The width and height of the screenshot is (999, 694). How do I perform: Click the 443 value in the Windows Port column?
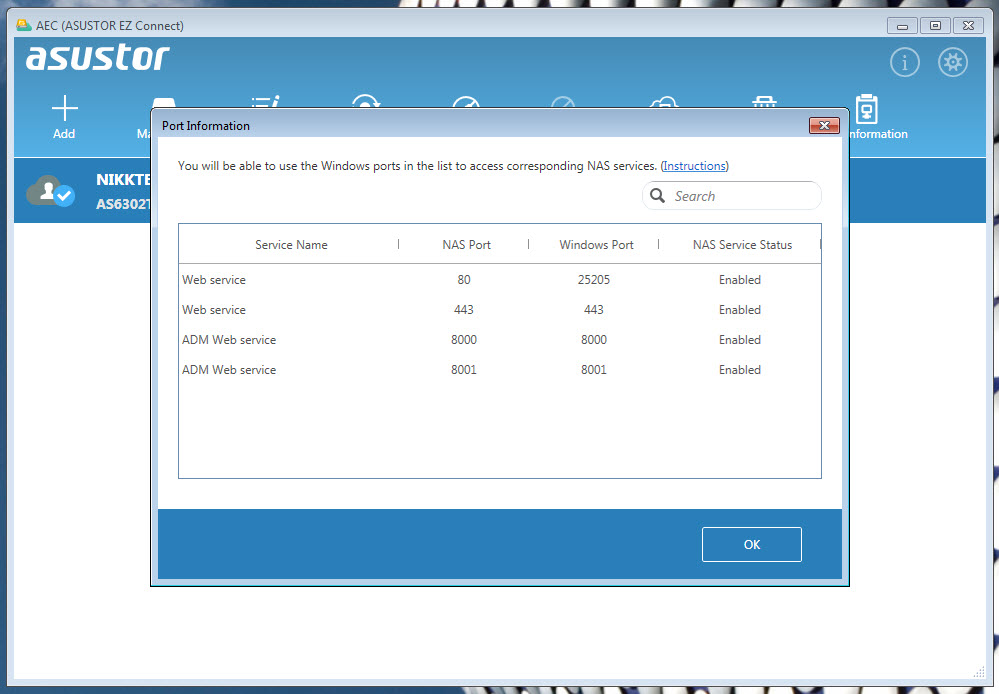coord(594,310)
